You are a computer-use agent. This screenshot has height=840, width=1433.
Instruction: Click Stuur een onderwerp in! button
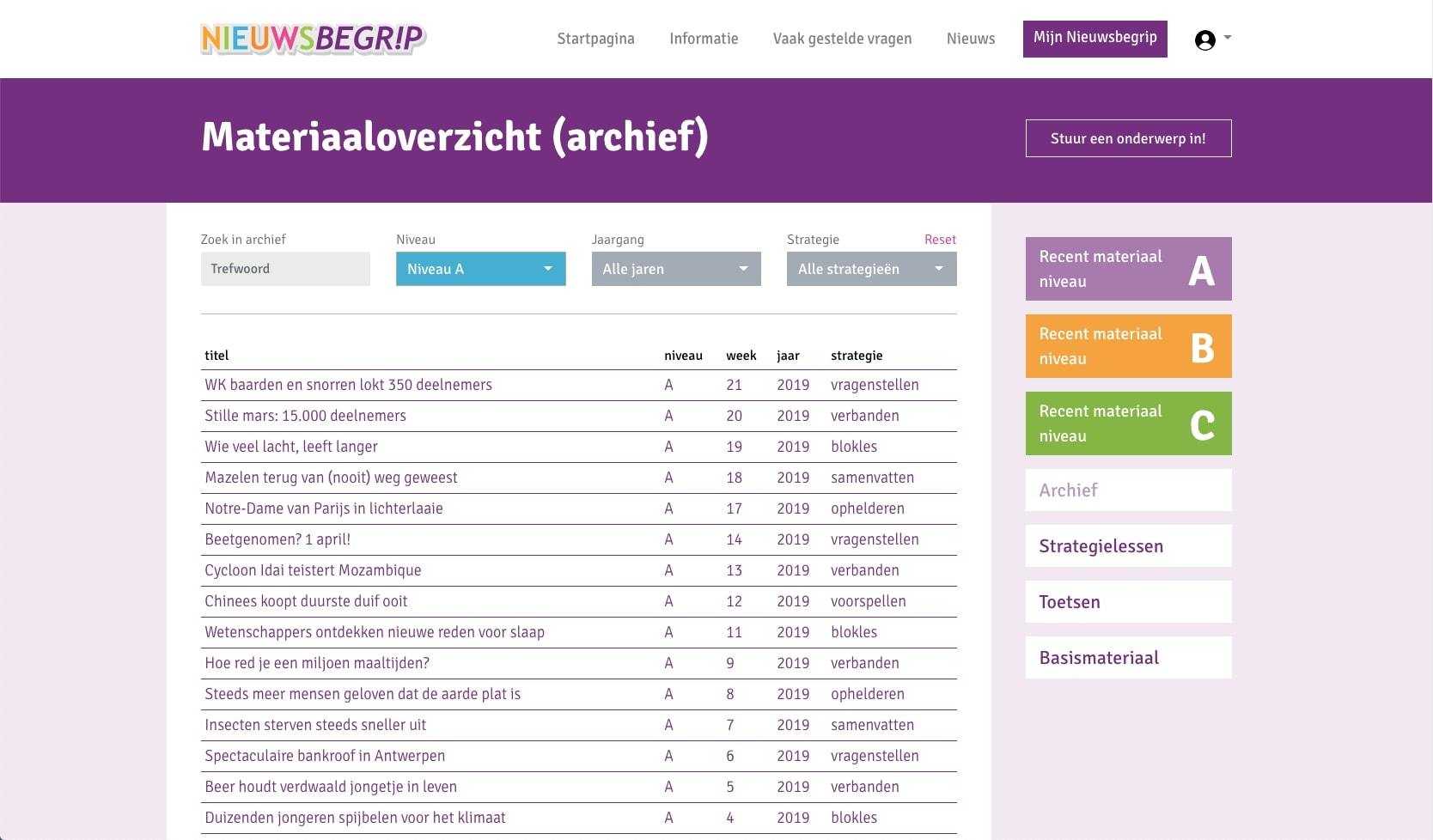click(x=1128, y=138)
